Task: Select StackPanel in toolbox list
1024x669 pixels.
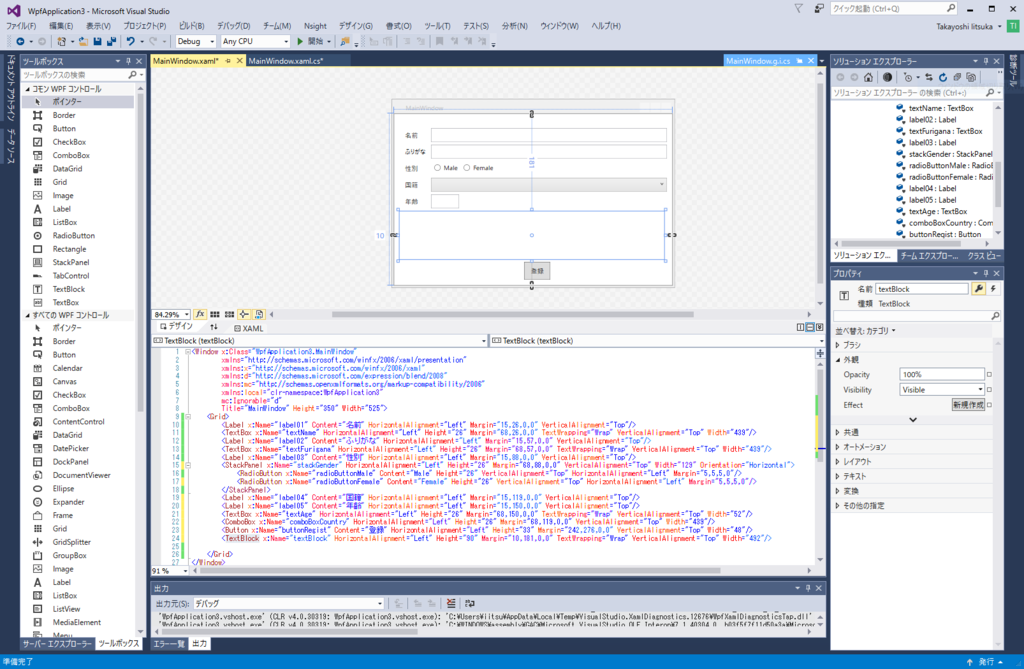Action: [71, 262]
